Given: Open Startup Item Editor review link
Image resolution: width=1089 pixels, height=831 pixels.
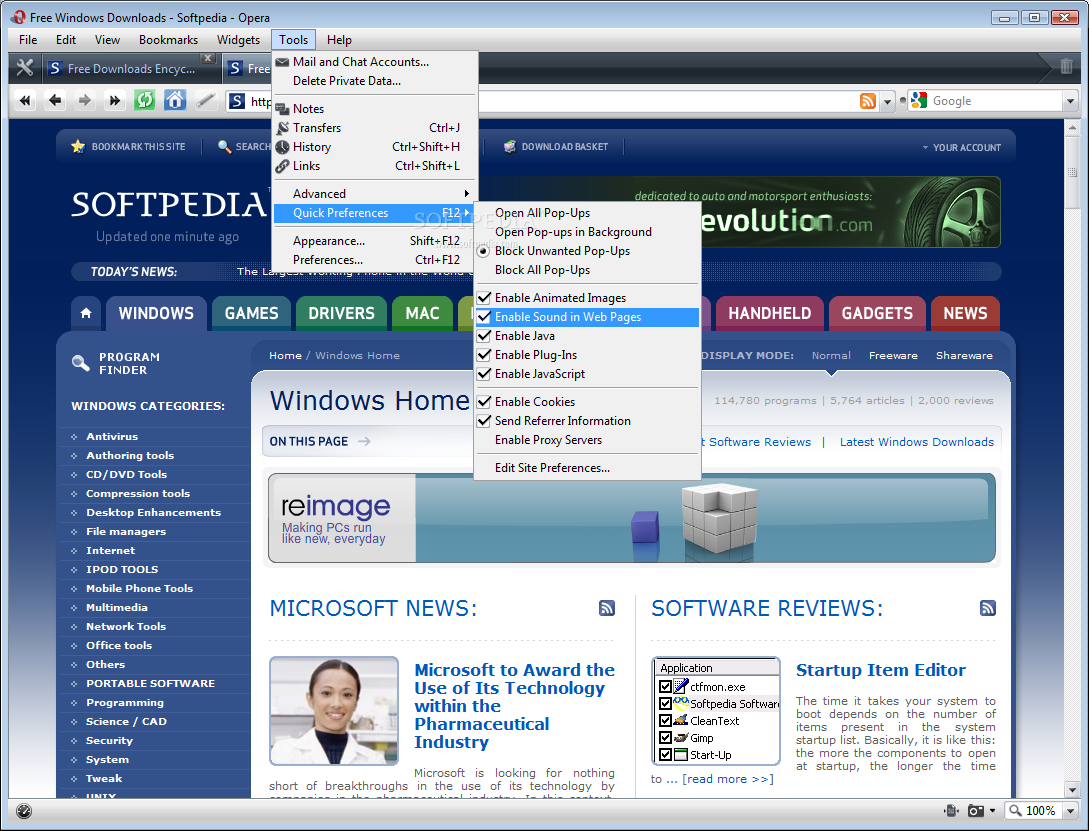Looking at the screenshot, I should click(881, 670).
